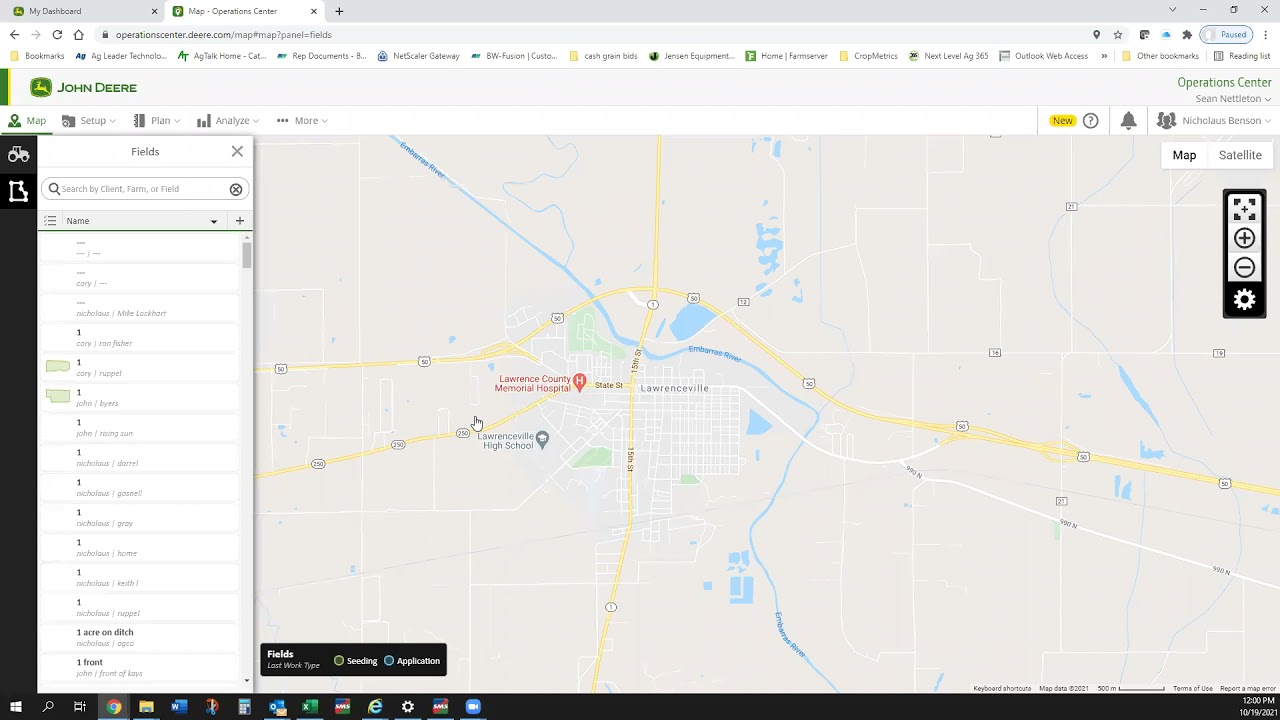
Task: Select field 1 nicholaus | gray
Action: 139,518
